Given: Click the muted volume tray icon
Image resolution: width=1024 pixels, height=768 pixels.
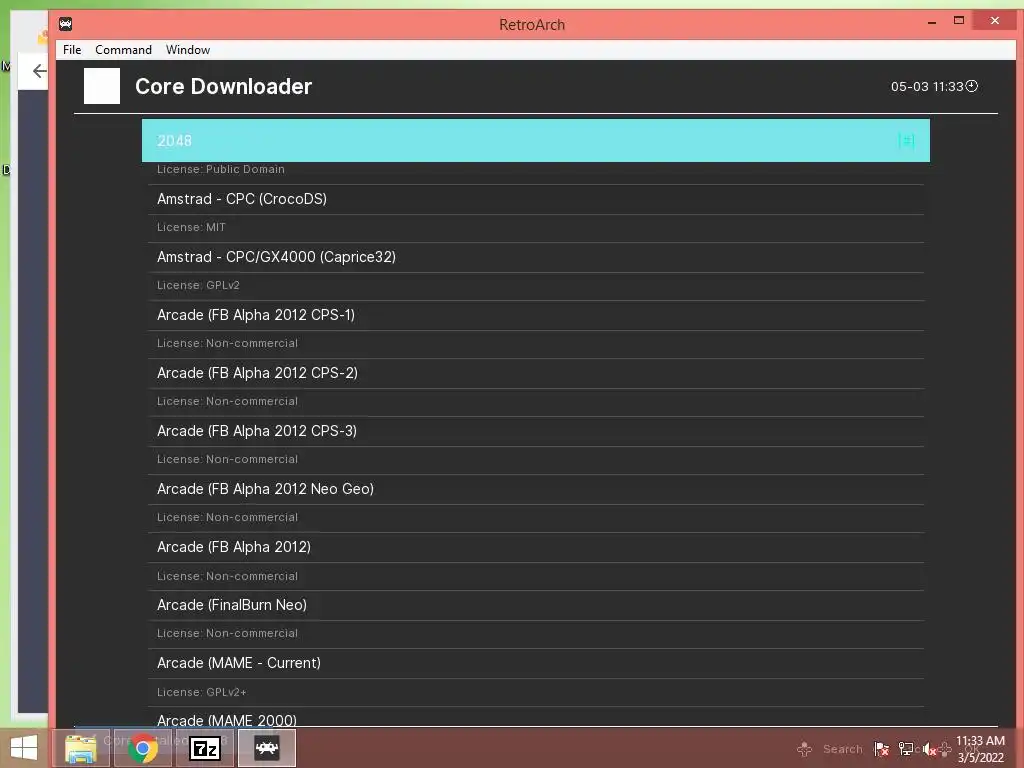Looking at the screenshot, I should click(x=930, y=749).
